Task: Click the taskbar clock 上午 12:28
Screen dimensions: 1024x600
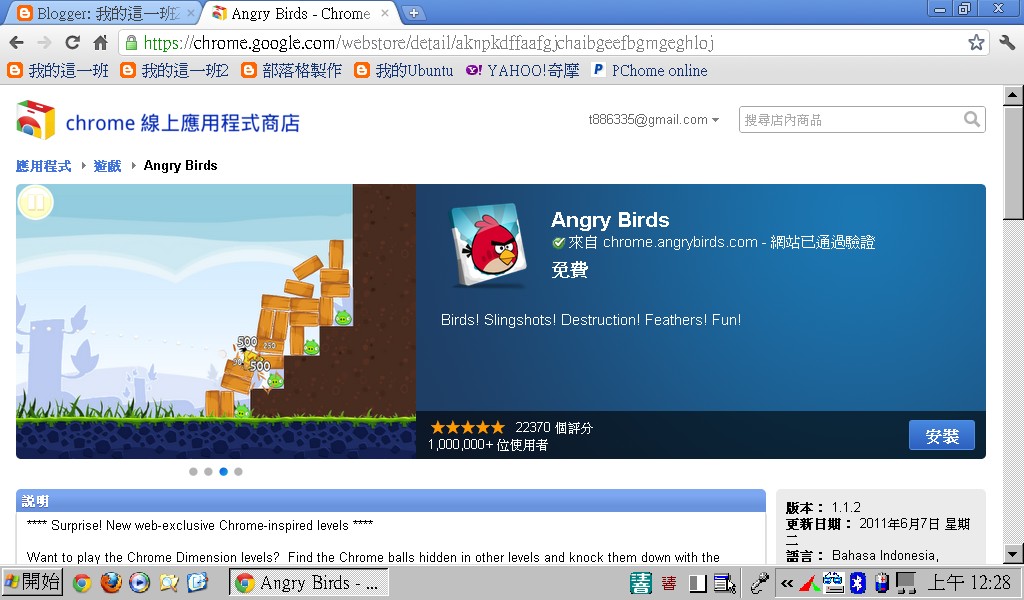Action: pyautogui.click(x=970, y=582)
